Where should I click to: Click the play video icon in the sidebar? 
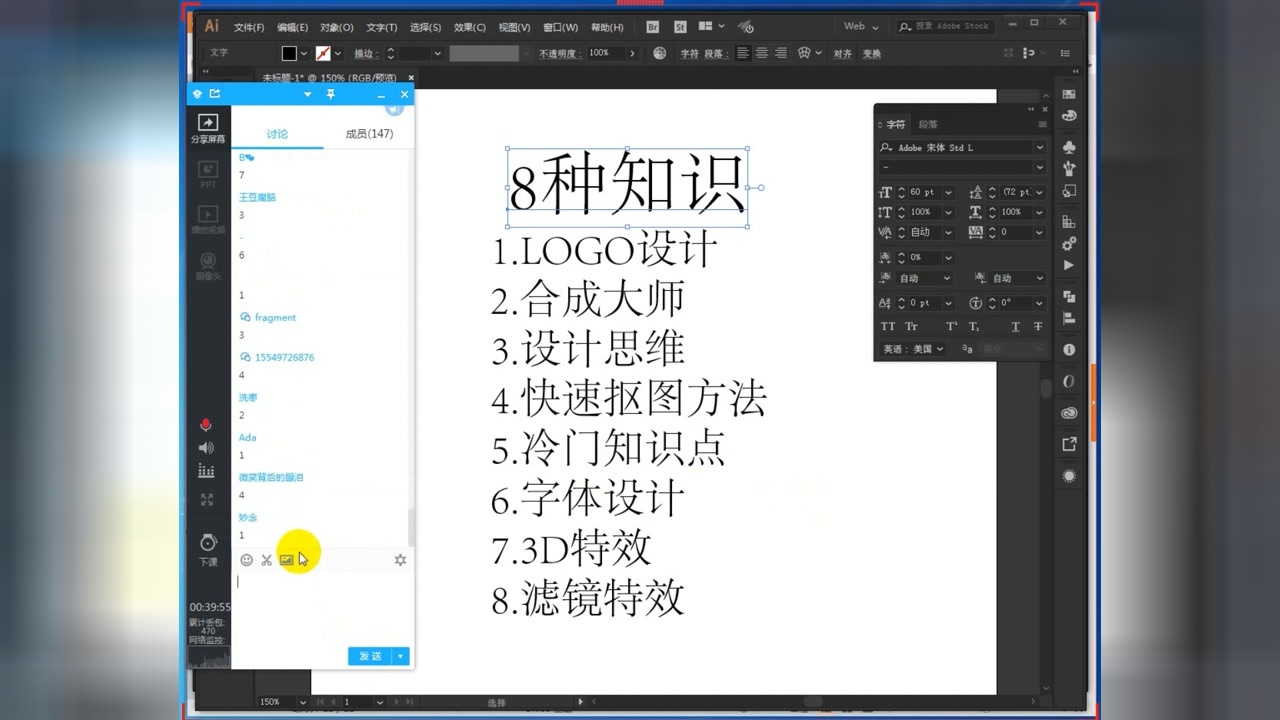point(208,214)
